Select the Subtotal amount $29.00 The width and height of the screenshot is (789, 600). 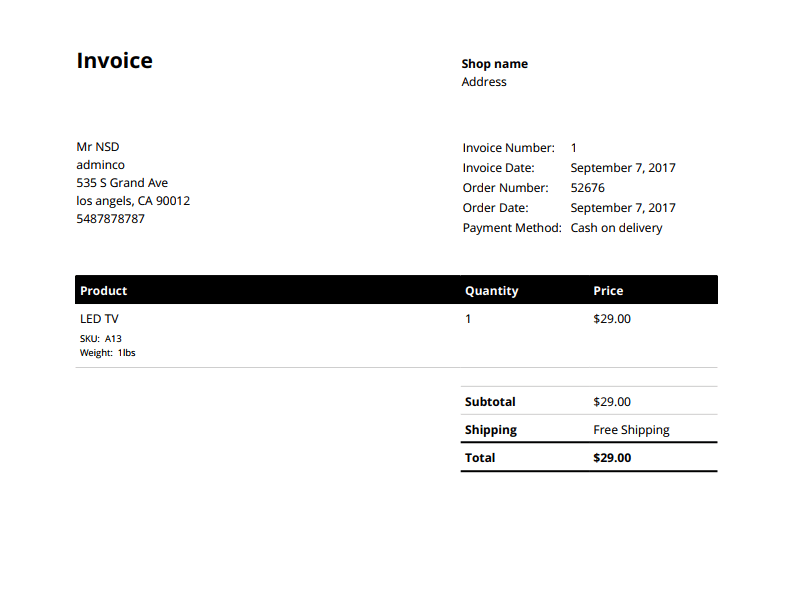pyautogui.click(x=612, y=402)
